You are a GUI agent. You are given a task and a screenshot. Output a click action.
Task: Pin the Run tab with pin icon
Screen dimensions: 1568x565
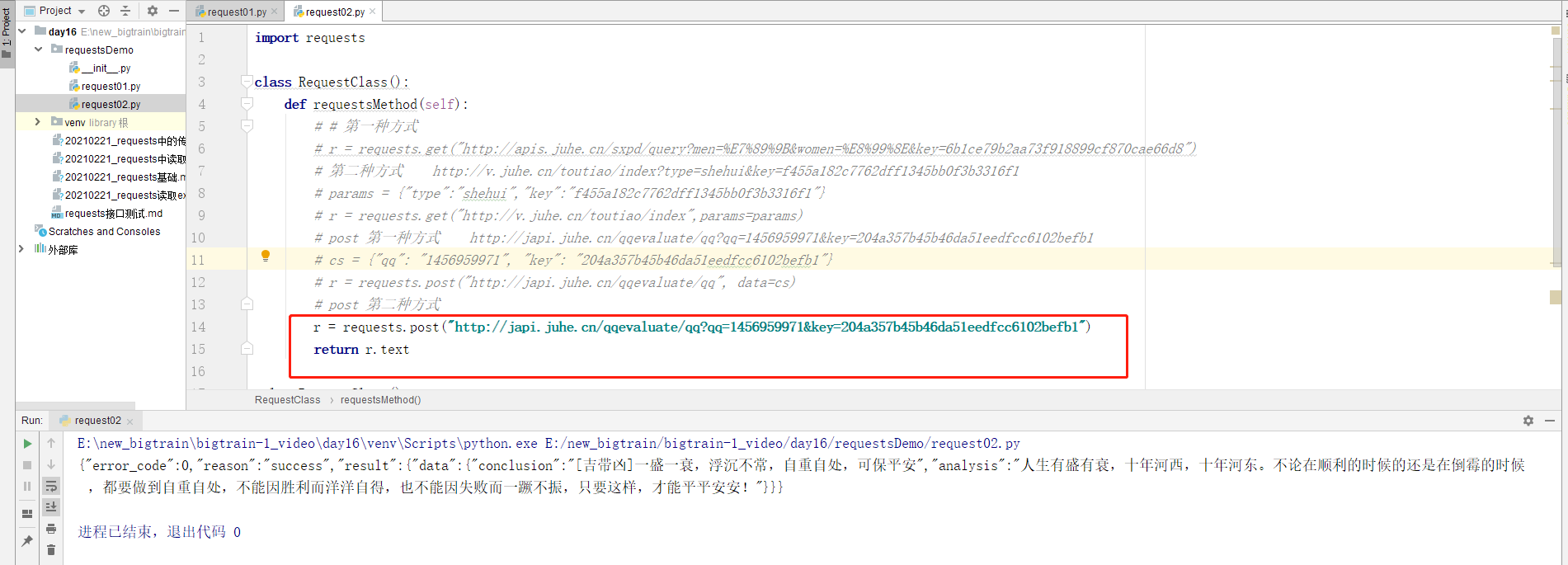point(27,541)
